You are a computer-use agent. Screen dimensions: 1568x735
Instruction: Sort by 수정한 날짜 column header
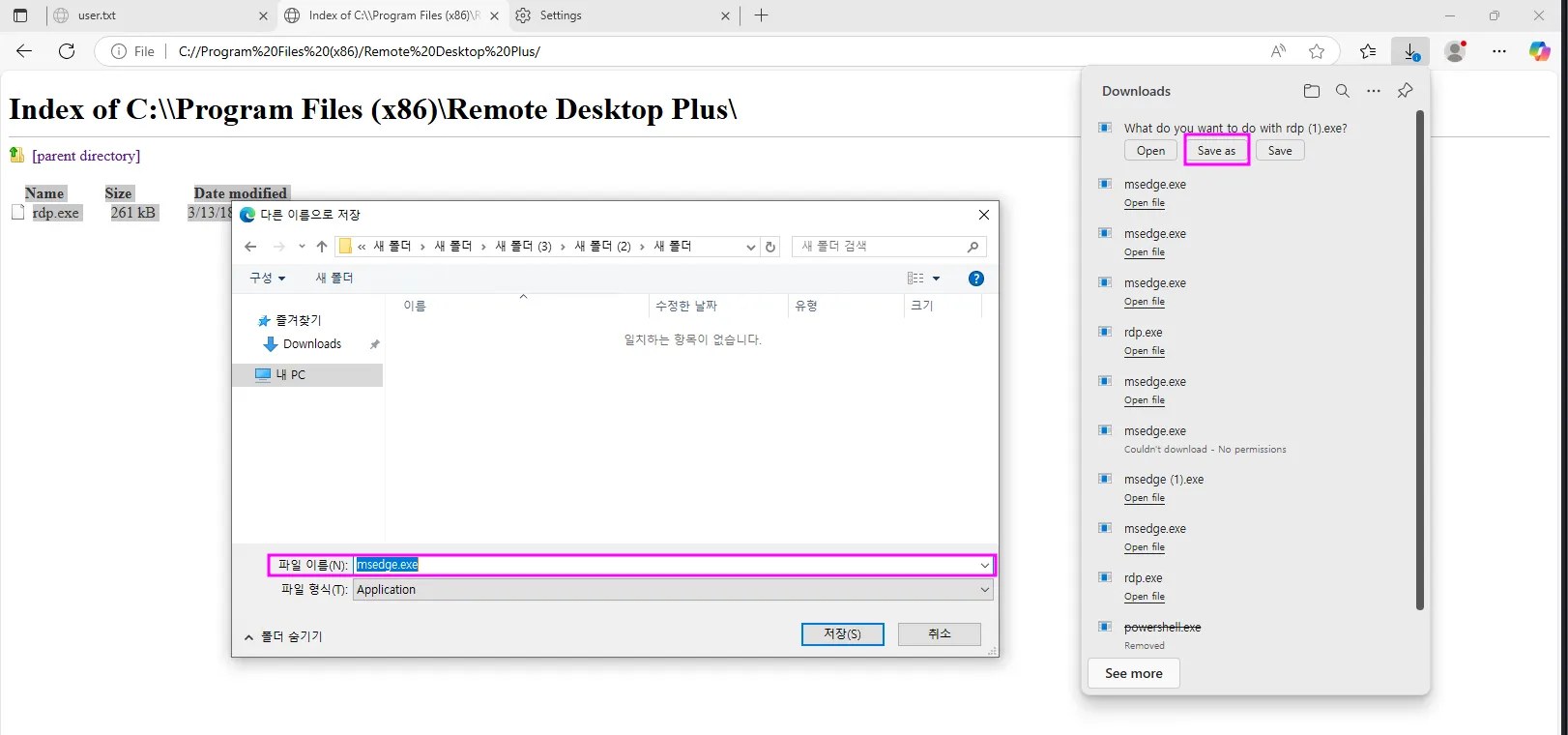click(x=719, y=306)
